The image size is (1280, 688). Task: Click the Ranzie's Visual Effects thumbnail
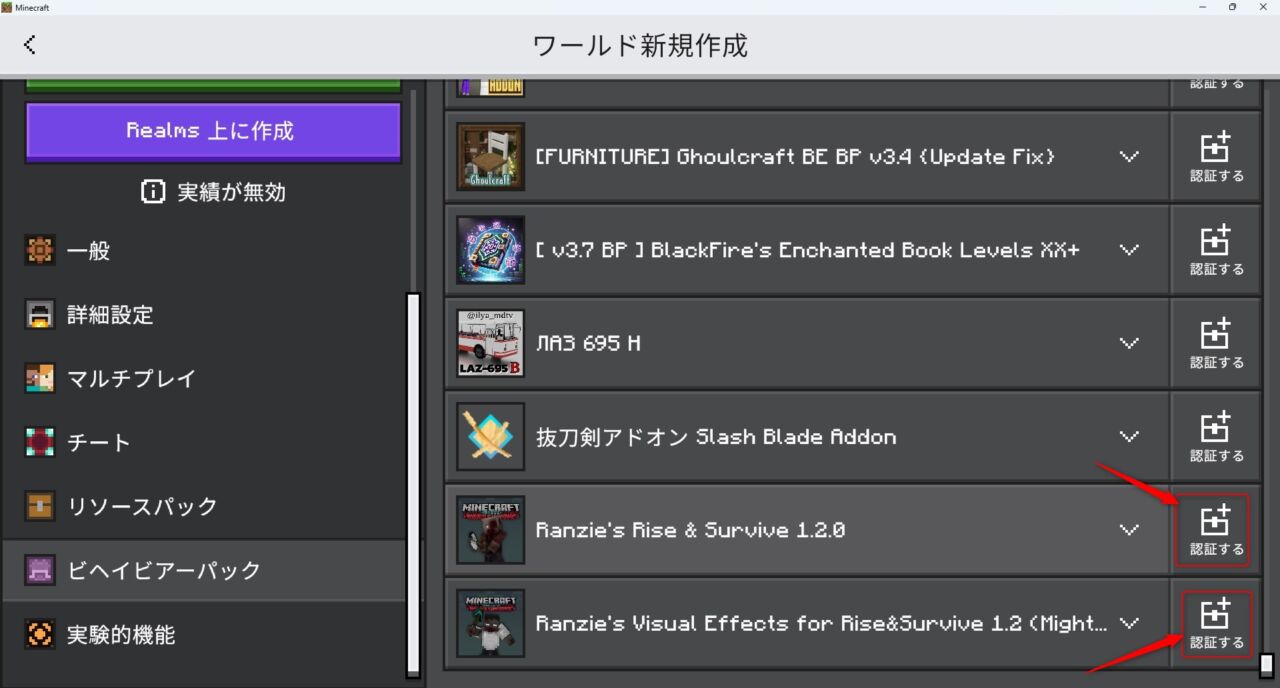pos(490,623)
